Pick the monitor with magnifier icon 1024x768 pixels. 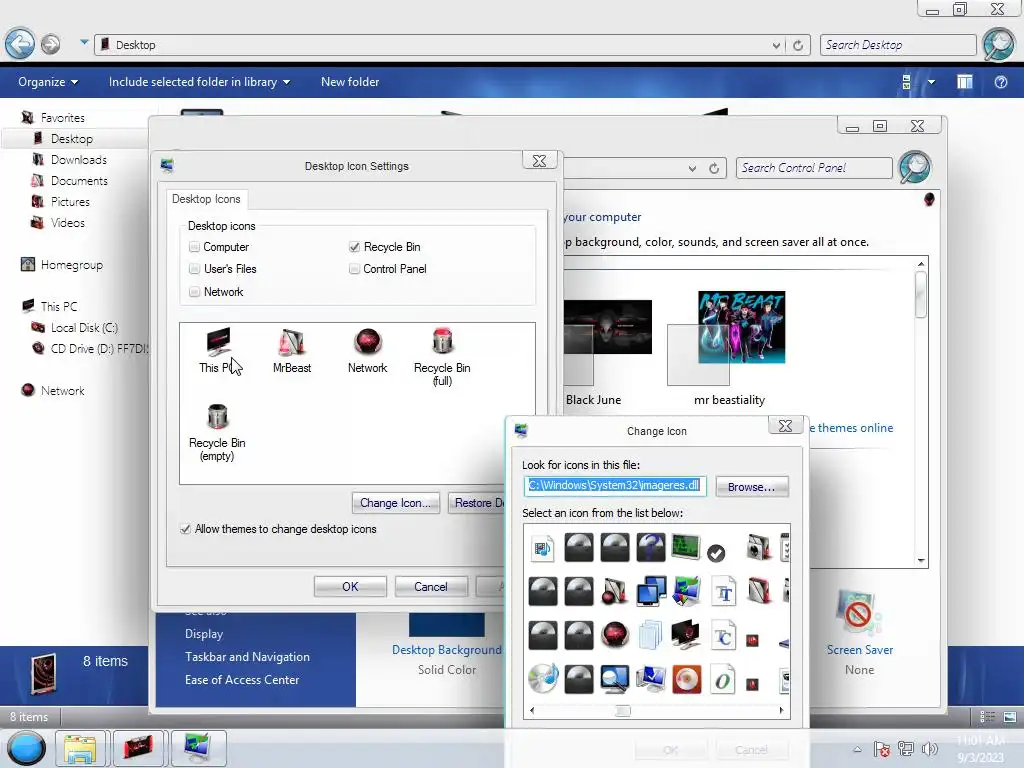point(615,679)
